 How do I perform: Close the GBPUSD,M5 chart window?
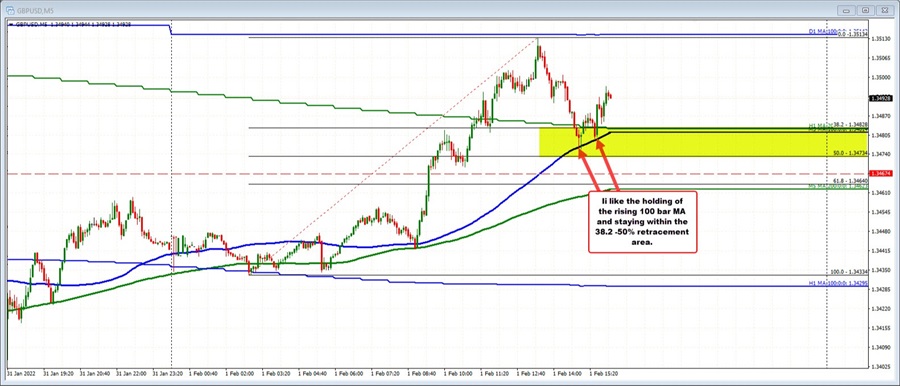coord(884,9)
